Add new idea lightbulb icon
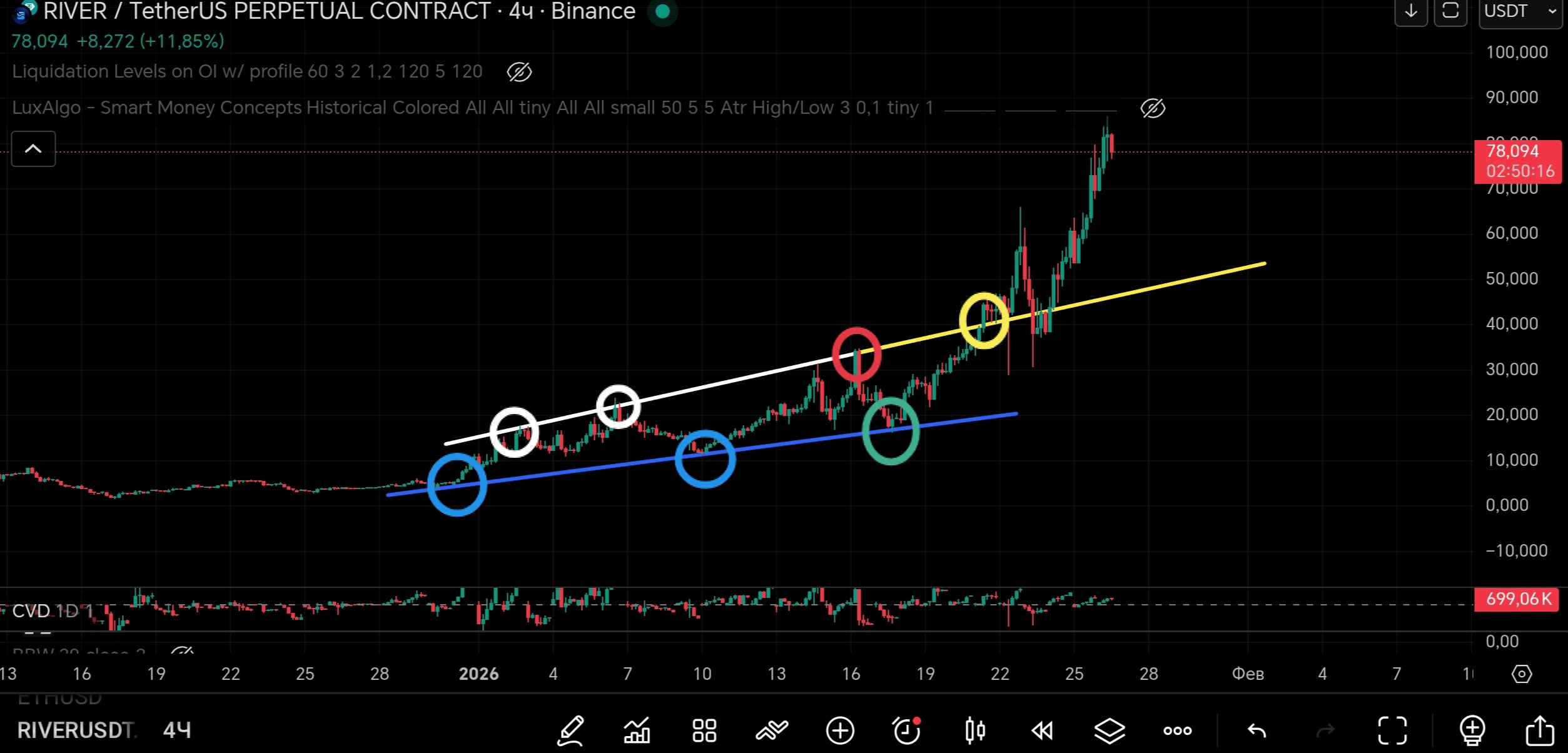The height and width of the screenshot is (753, 1568). point(1472,730)
